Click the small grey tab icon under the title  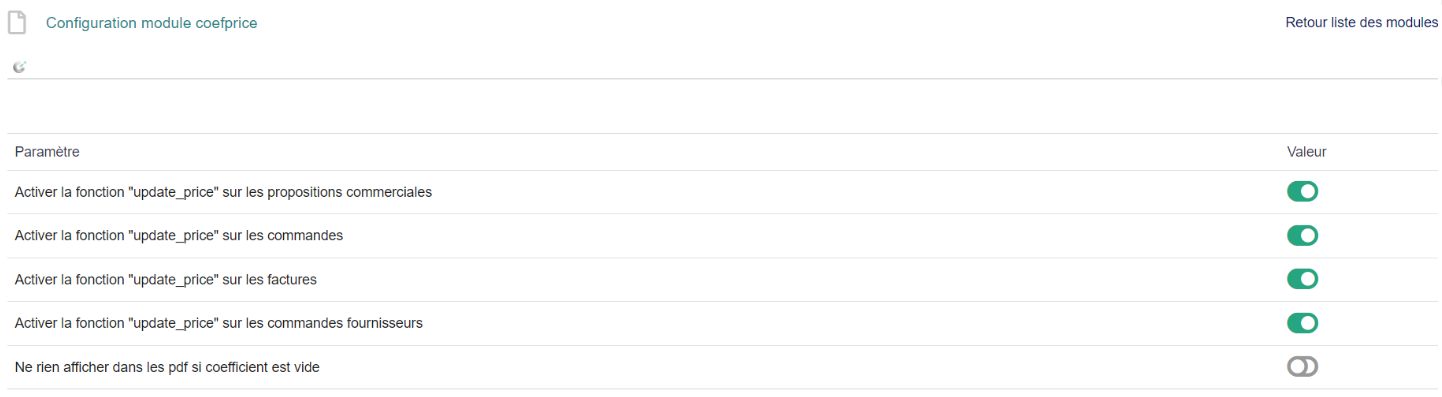tap(19, 67)
